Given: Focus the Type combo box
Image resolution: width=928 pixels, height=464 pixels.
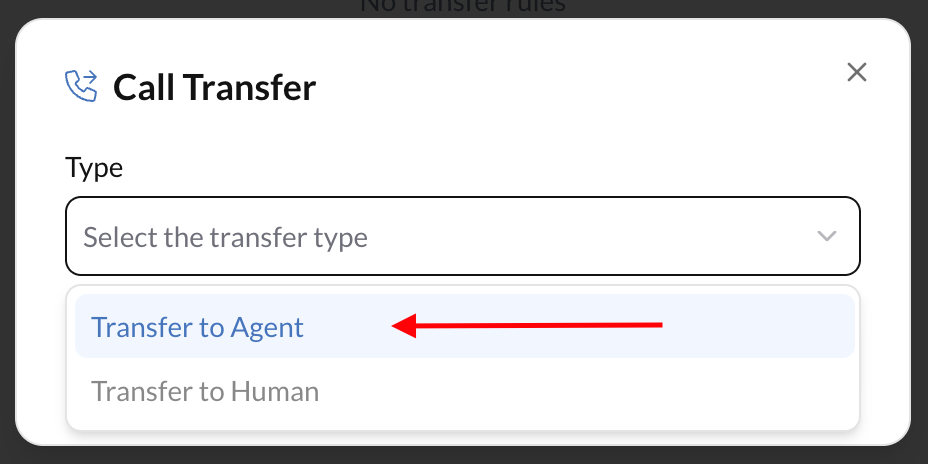Looking at the screenshot, I should [462, 237].
